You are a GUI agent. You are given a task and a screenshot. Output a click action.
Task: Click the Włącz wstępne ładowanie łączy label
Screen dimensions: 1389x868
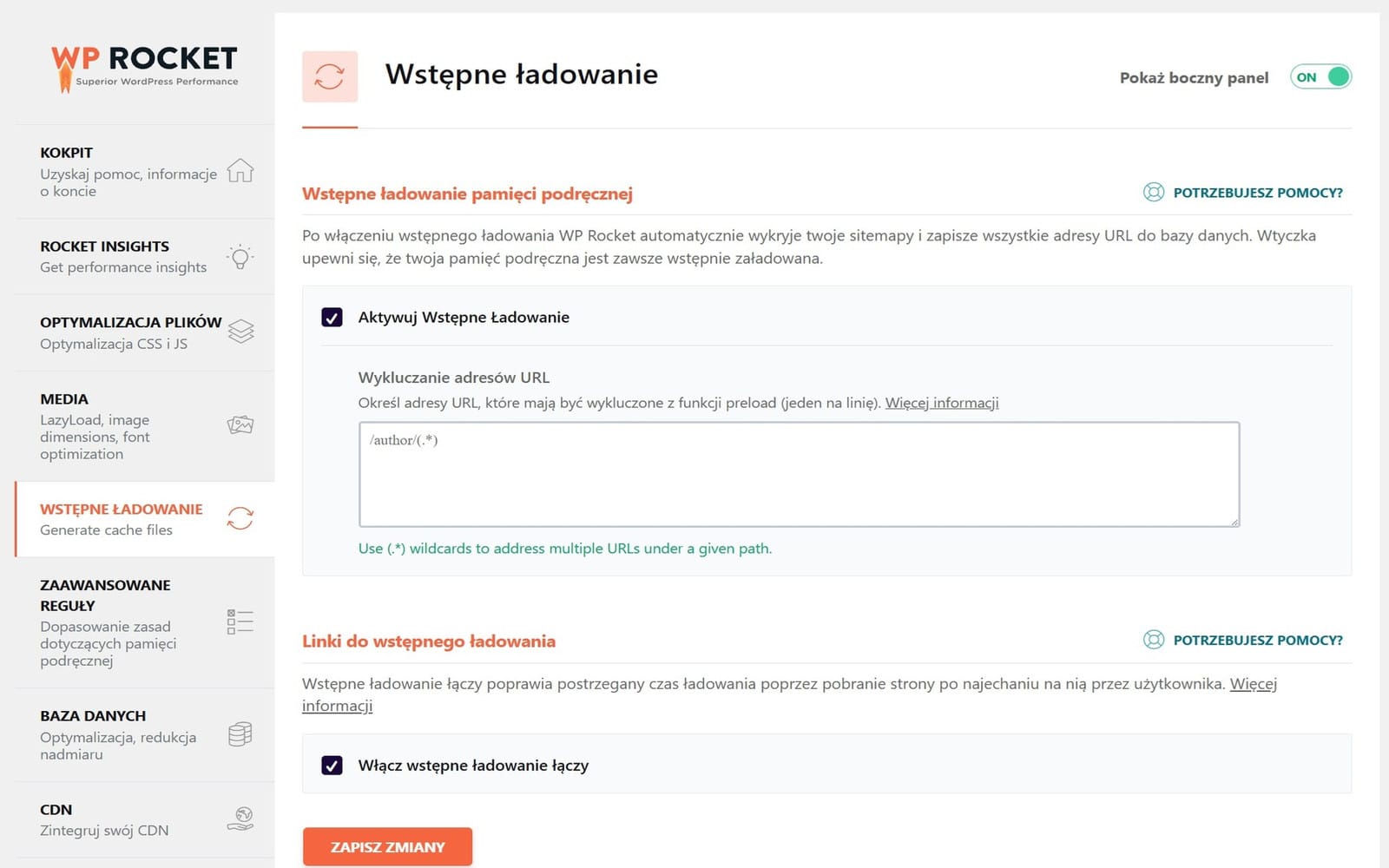click(x=473, y=766)
